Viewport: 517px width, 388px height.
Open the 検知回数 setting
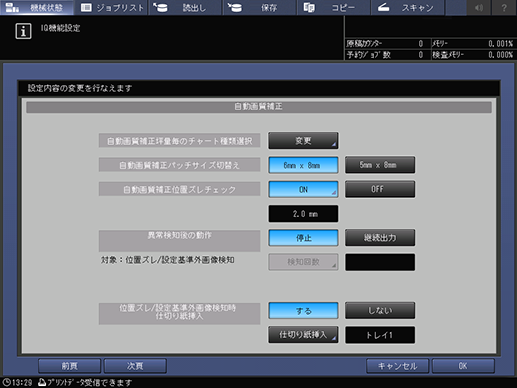303,262
